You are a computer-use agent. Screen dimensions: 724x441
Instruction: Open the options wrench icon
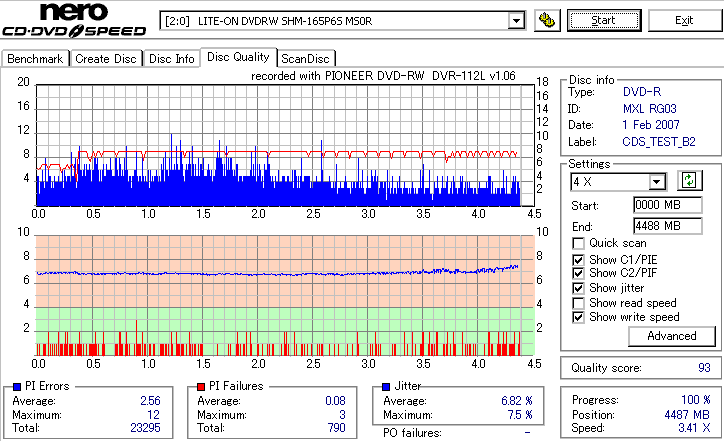[547, 21]
